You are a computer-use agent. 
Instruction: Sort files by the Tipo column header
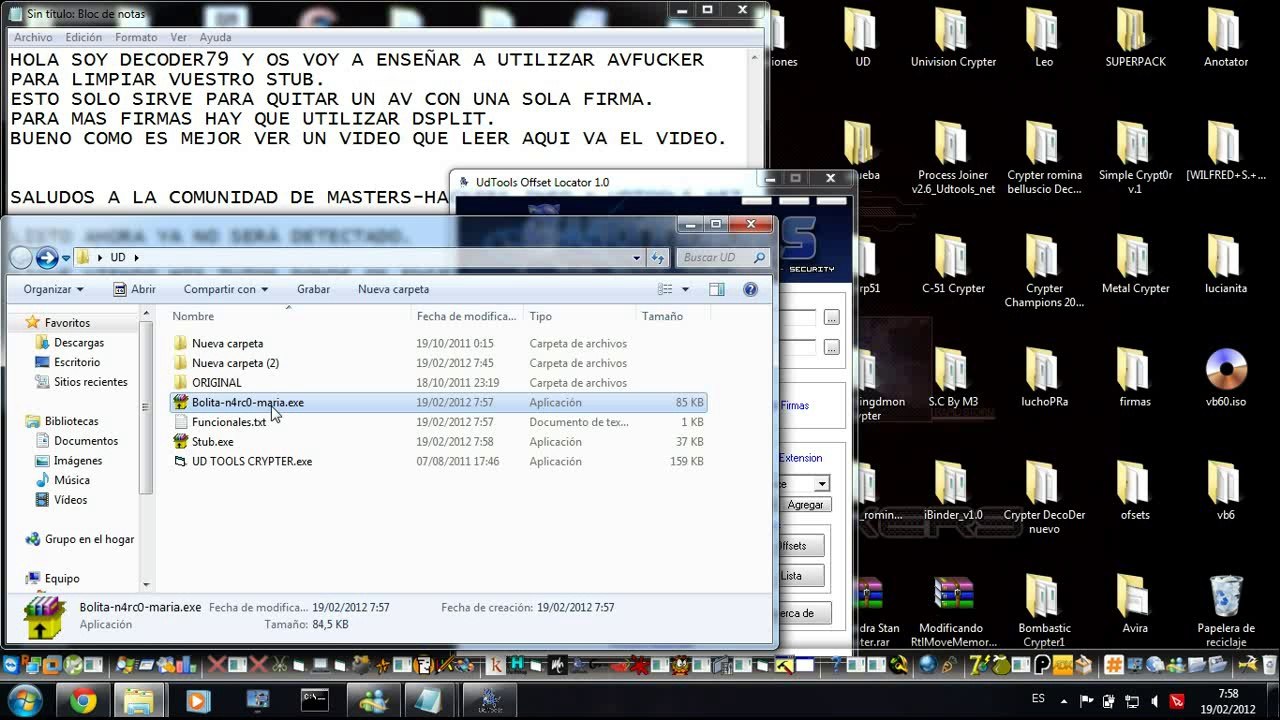tap(580, 316)
